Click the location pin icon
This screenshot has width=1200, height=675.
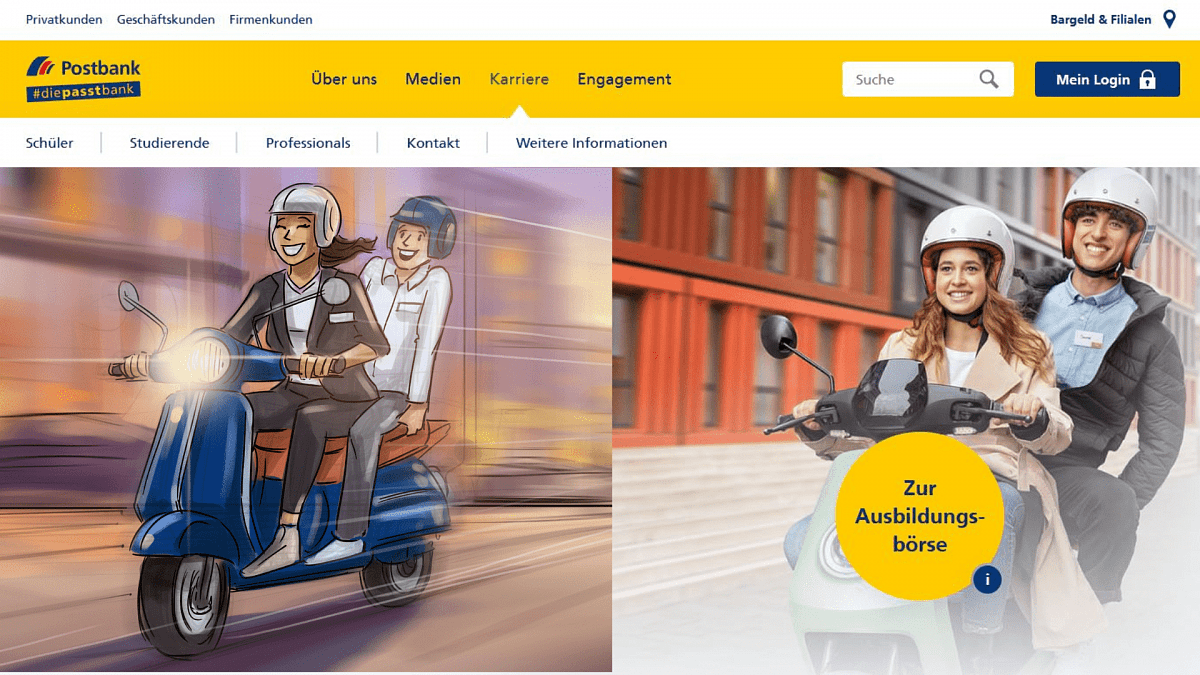(1169, 19)
